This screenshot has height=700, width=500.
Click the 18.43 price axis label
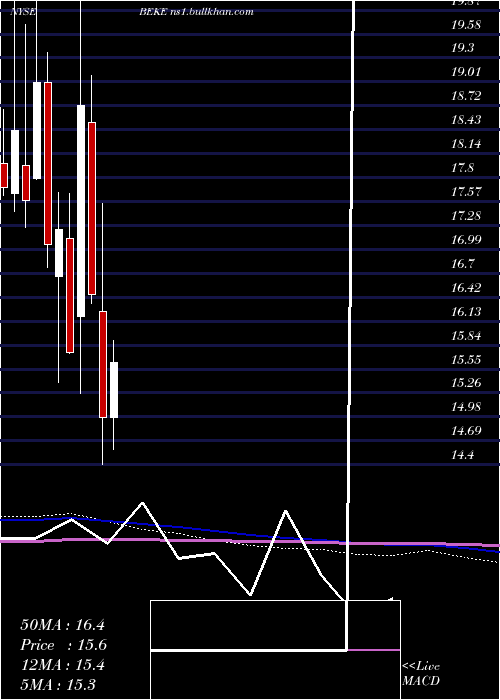[466, 121]
